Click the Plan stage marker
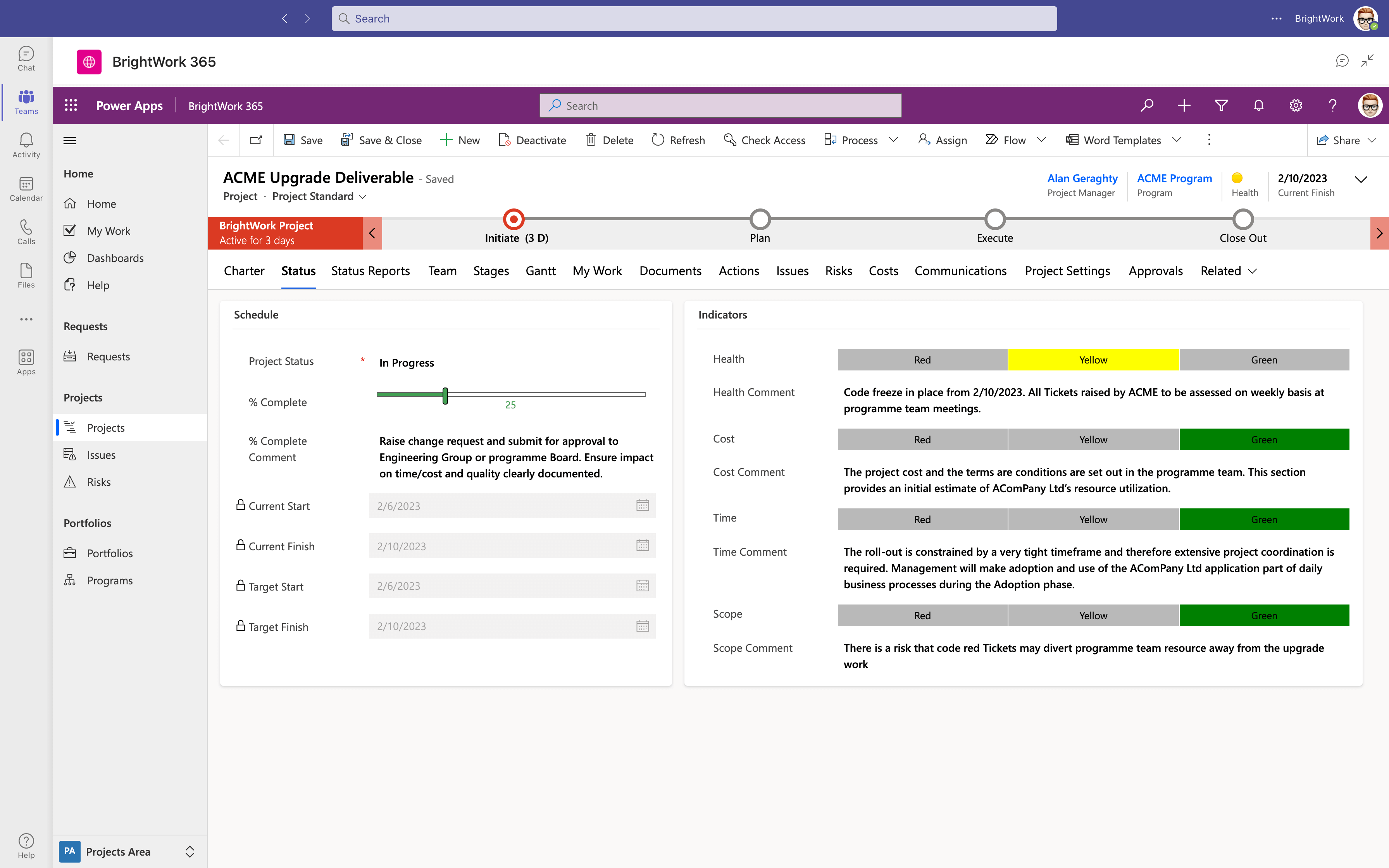1389x868 pixels. (x=760, y=219)
